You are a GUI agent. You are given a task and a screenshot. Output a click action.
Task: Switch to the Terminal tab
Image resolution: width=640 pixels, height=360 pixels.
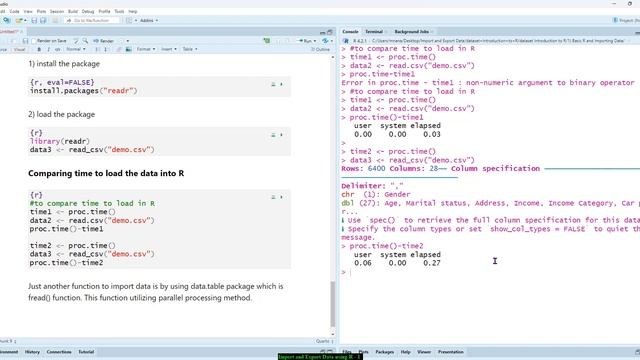coord(374,31)
